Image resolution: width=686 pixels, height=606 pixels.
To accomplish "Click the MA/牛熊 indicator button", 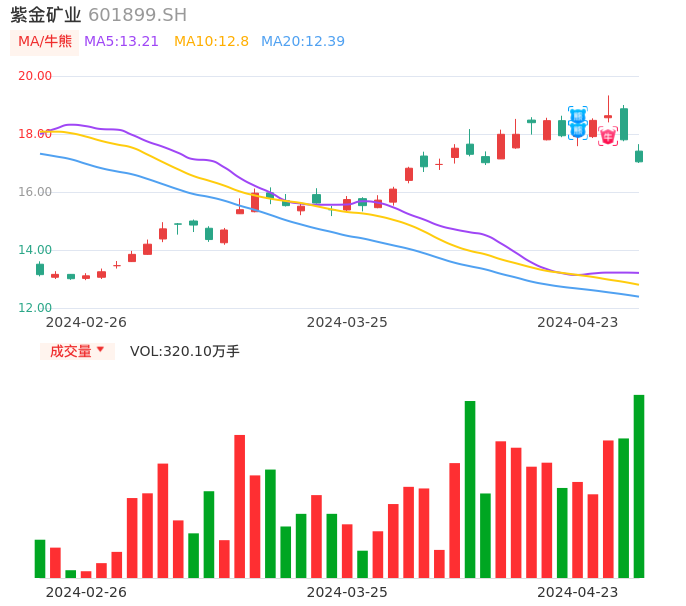I will [45, 42].
